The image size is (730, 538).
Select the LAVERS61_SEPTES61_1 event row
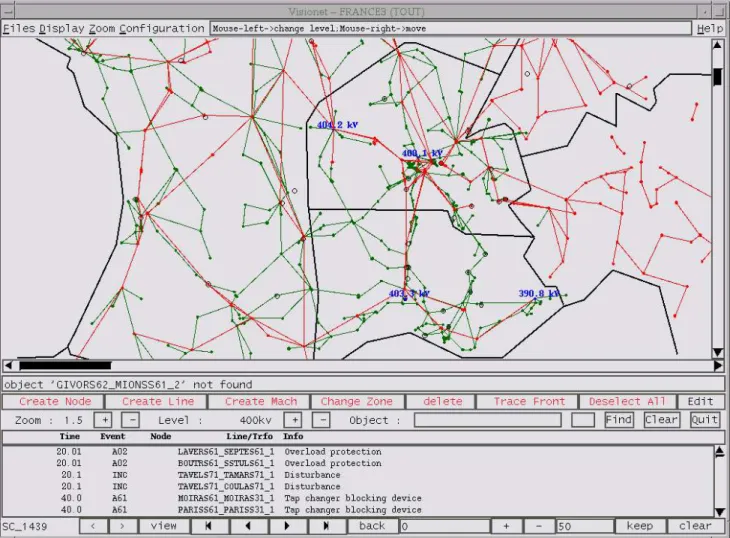358,451
